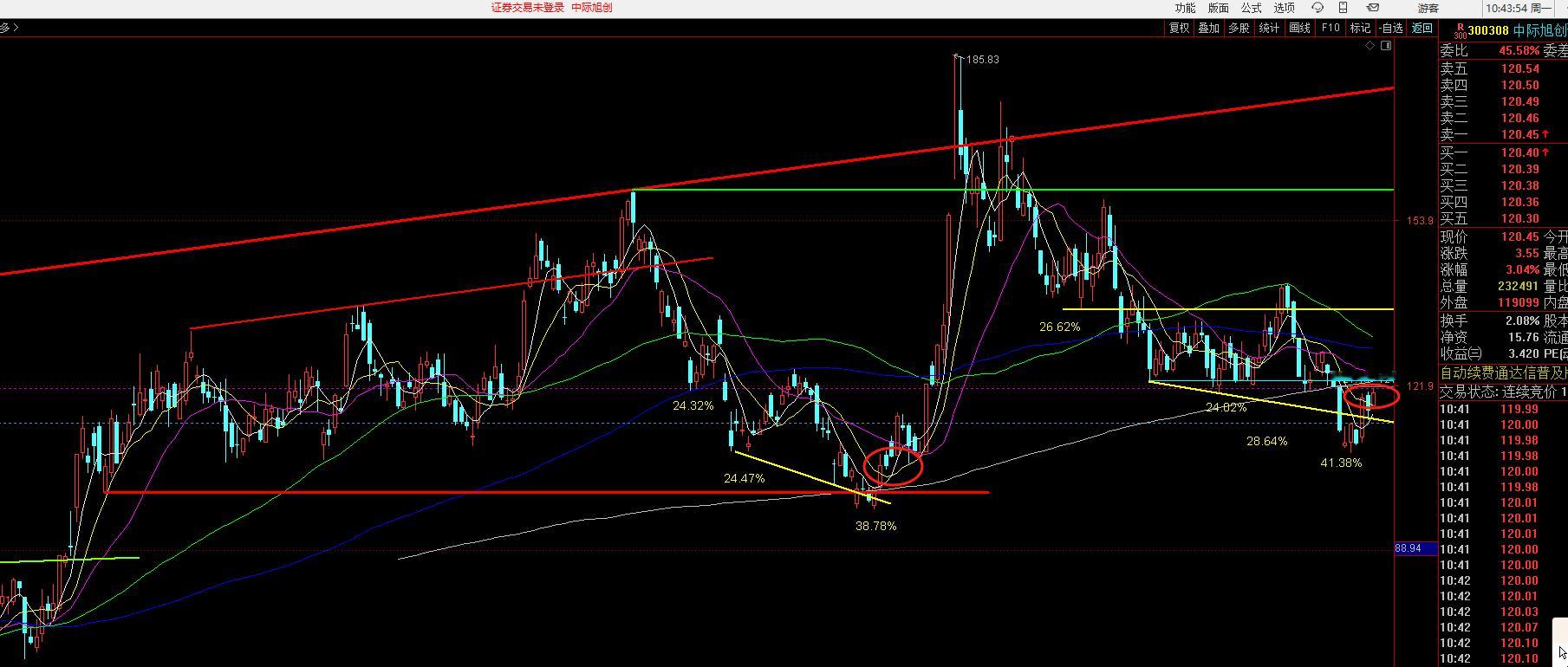Click the 153.9 price axis label
This screenshot has height=667, width=1568.
tap(1420, 221)
